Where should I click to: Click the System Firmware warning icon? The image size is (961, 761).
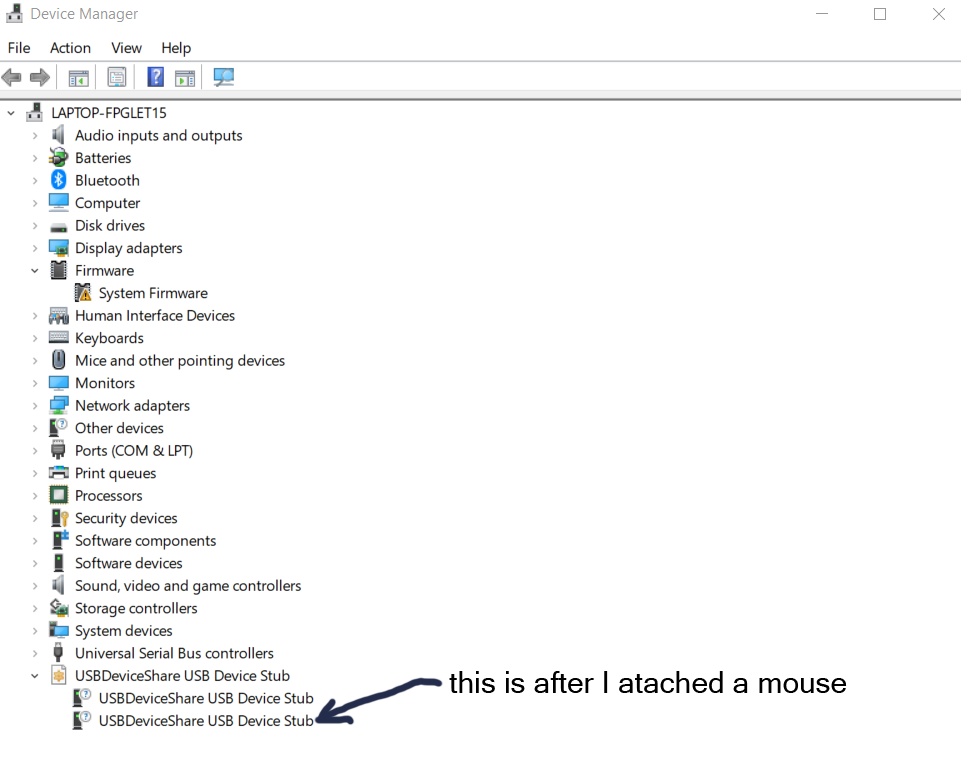click(83, 293)
